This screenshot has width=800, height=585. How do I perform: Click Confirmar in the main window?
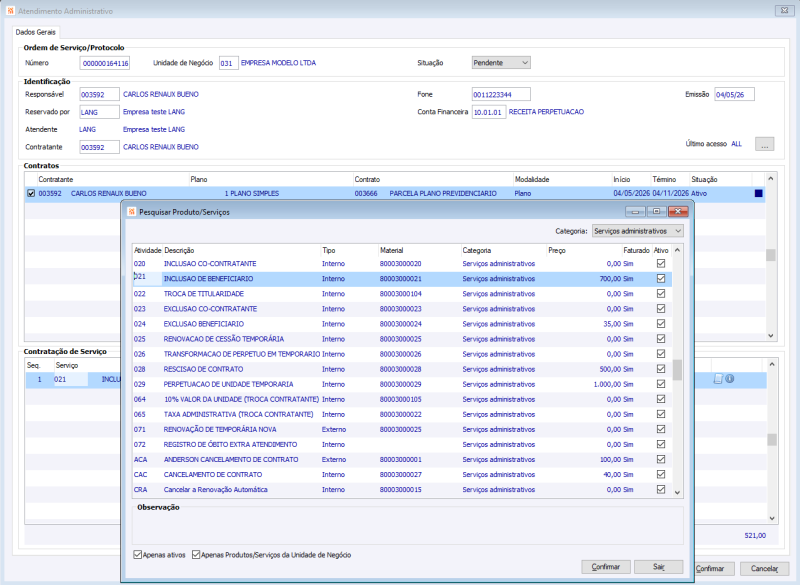pos(715,568)
